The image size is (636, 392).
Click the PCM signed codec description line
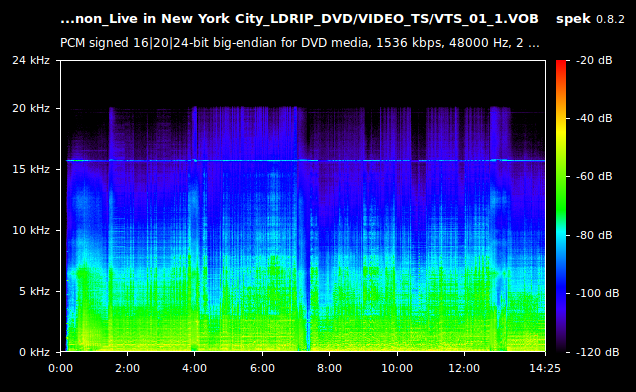coord(300,43)
